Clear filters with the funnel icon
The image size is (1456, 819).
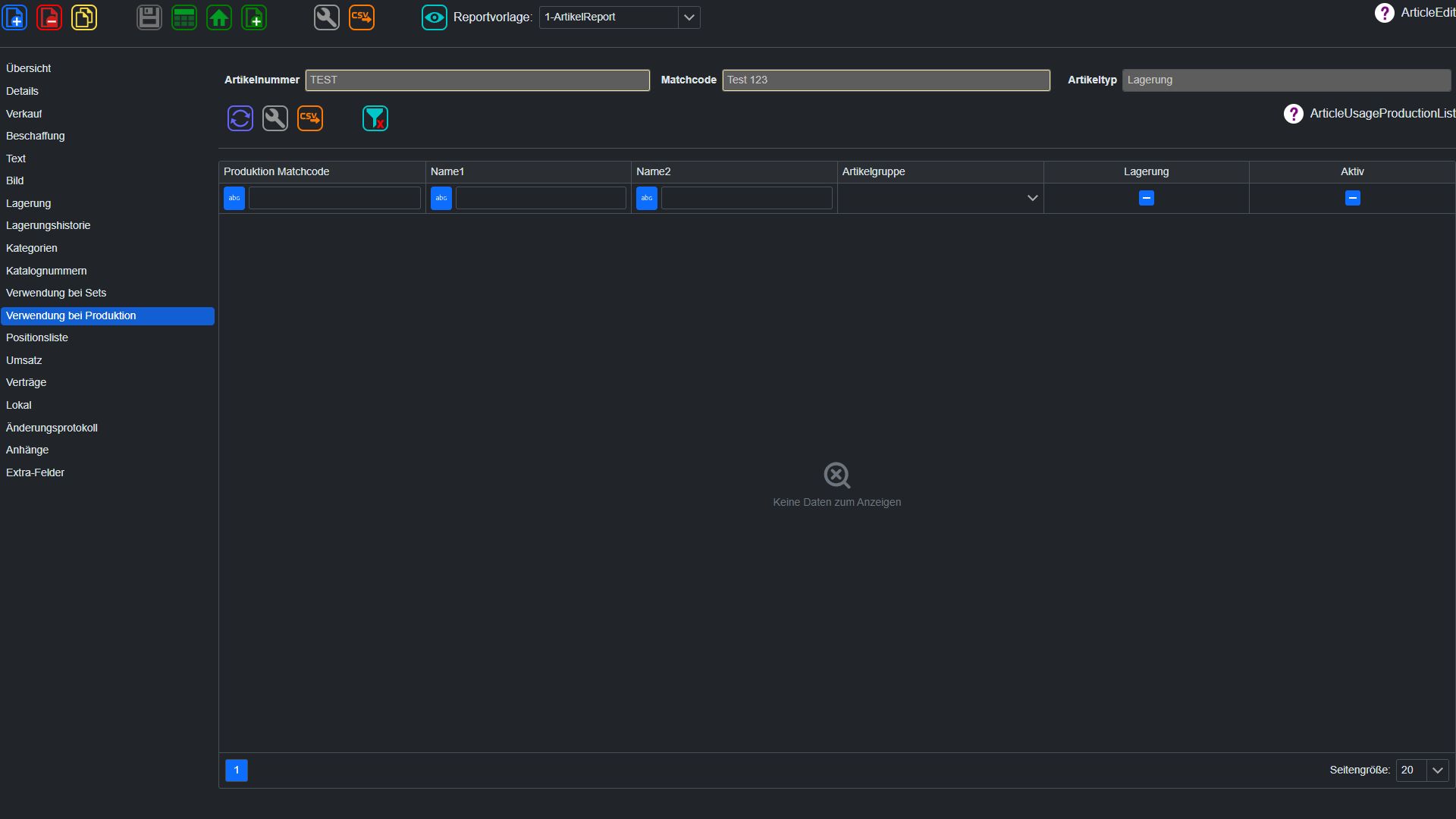pos(375,118)
